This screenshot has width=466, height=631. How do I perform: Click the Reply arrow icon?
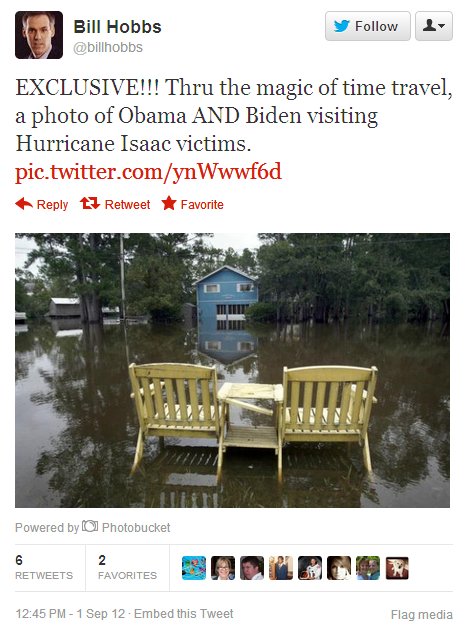tap(24, 204)
